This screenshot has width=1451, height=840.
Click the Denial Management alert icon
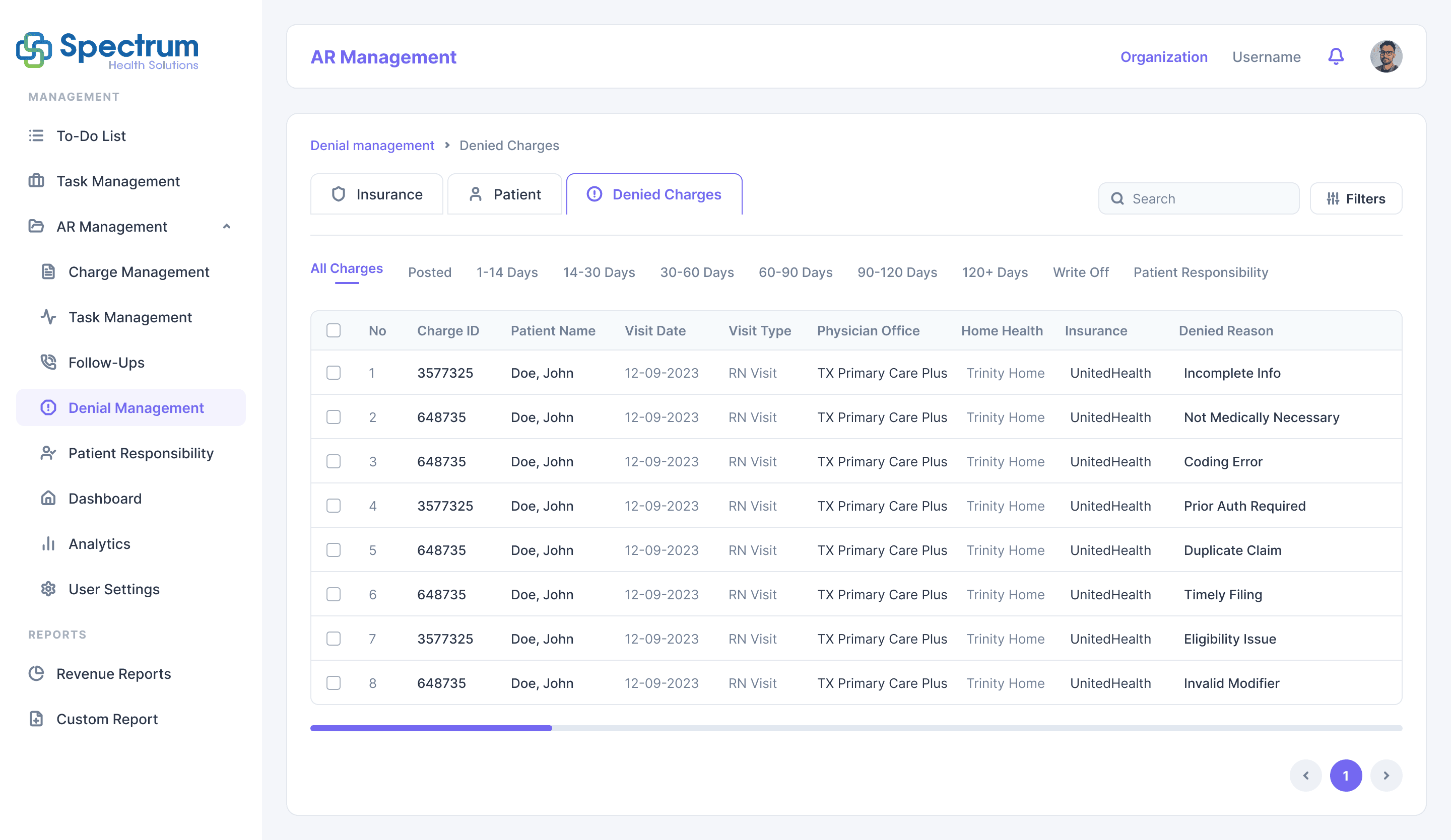coord(48,407)
